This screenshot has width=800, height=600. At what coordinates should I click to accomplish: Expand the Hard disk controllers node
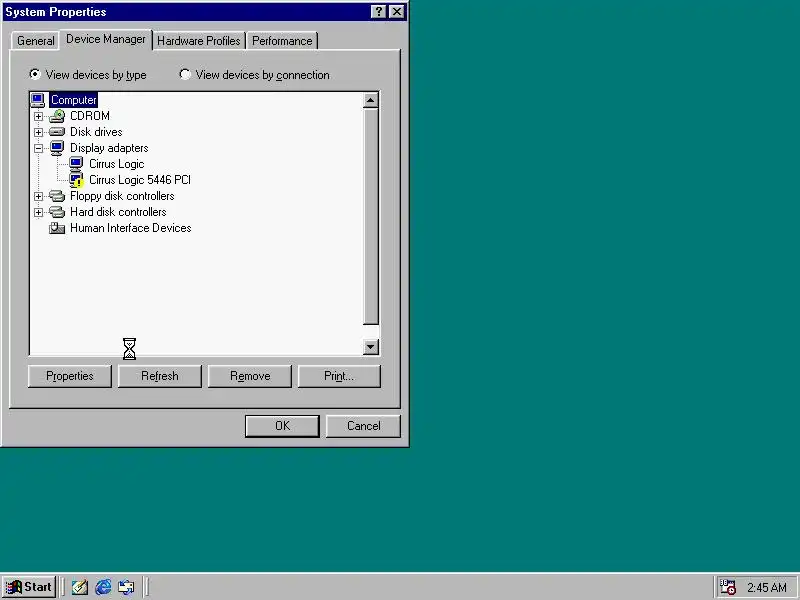click(x=39, y=212)
